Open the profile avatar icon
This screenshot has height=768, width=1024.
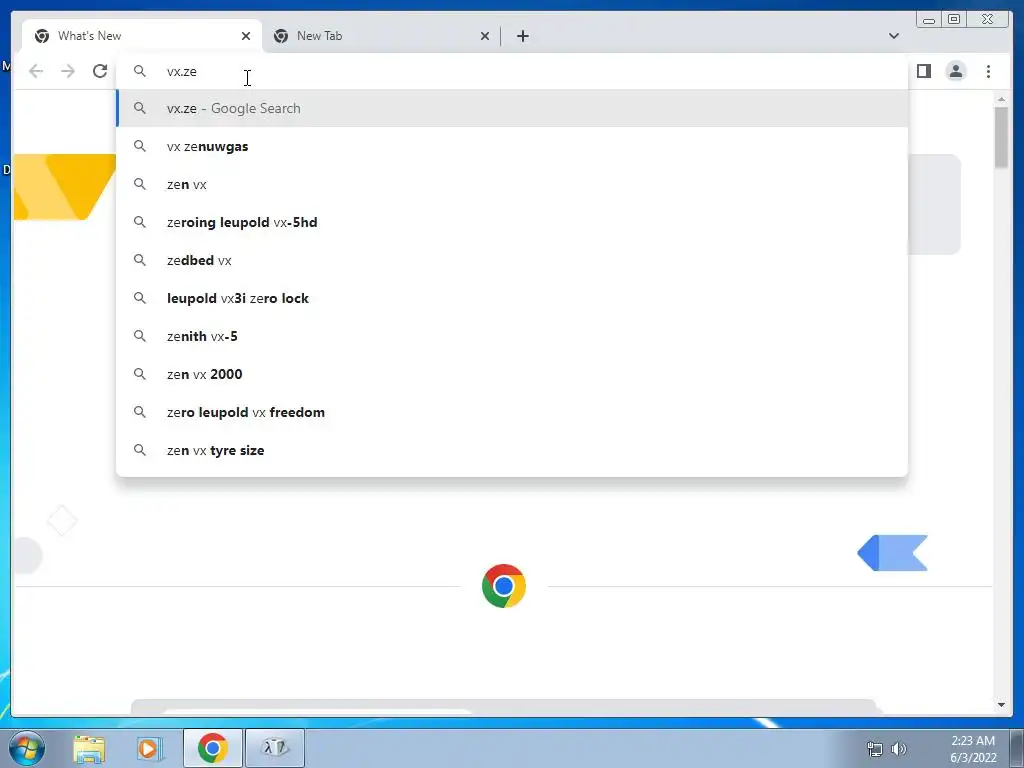coord(956,71)
